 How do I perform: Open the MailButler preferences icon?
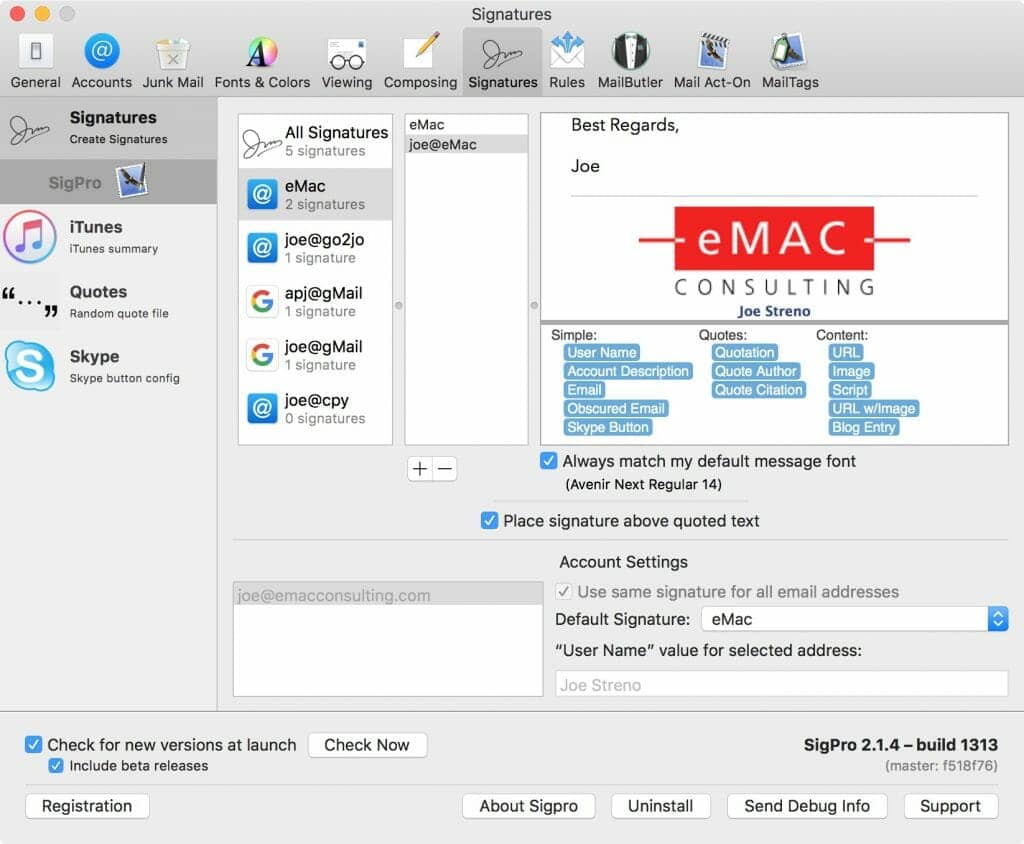point(630,61)
